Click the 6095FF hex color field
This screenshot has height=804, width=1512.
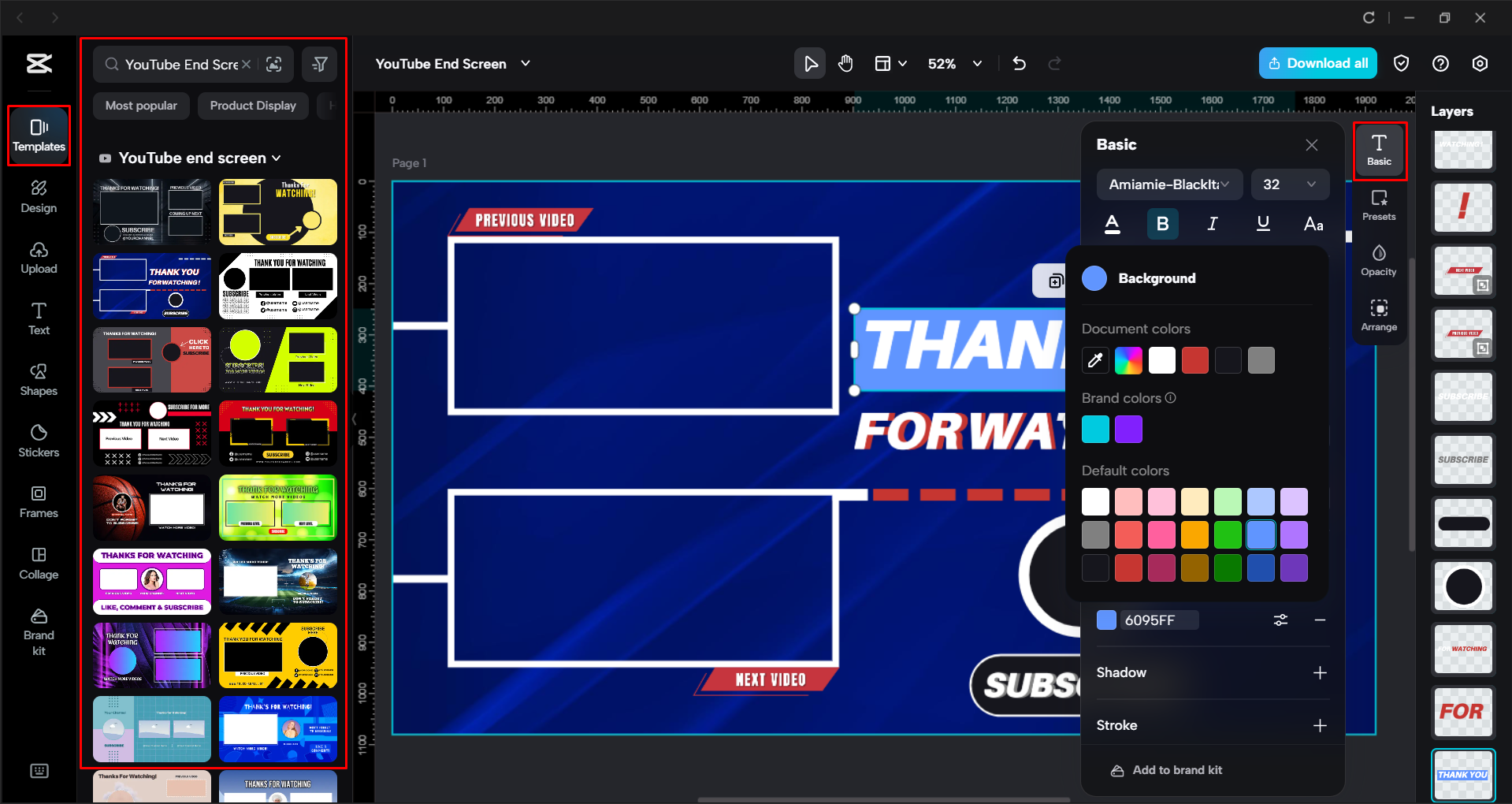tap(1158, 620)
